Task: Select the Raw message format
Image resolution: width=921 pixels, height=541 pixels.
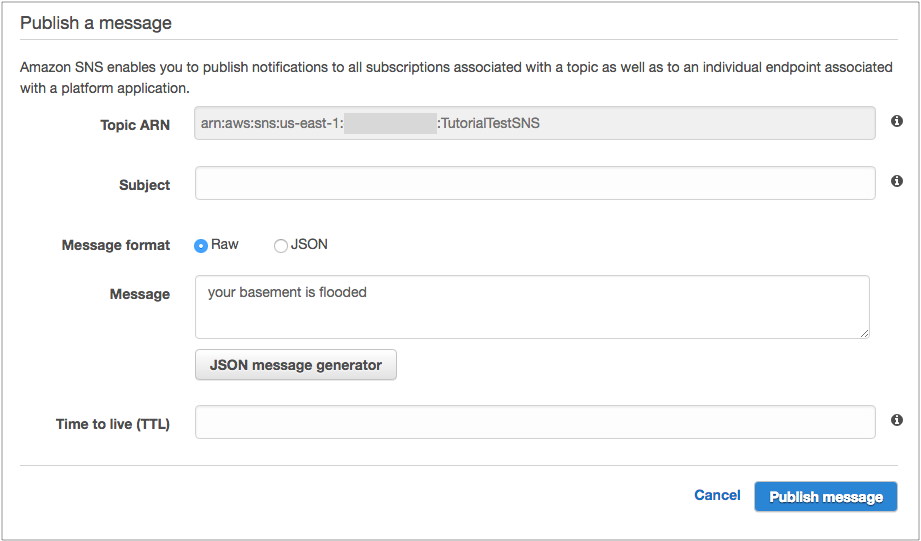Action: (x=201, y=246)
